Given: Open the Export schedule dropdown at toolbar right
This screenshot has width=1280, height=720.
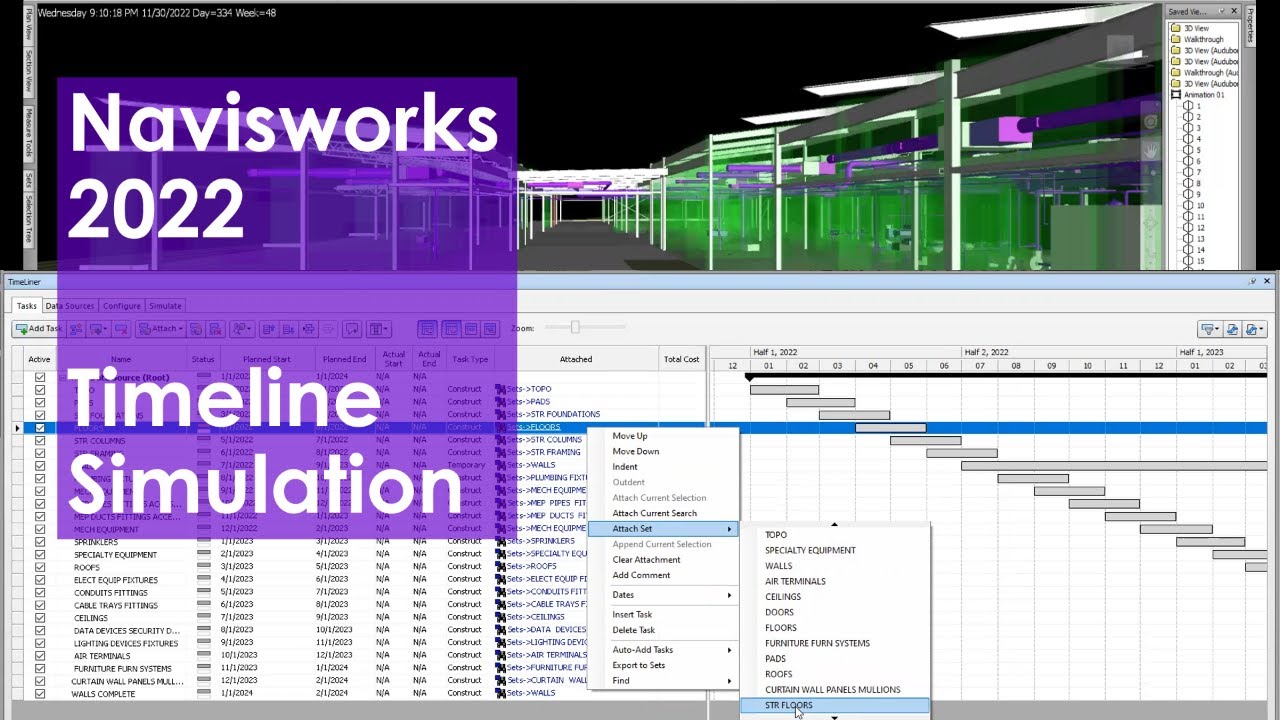Looking at the screenshot, I should (1255, 329).
